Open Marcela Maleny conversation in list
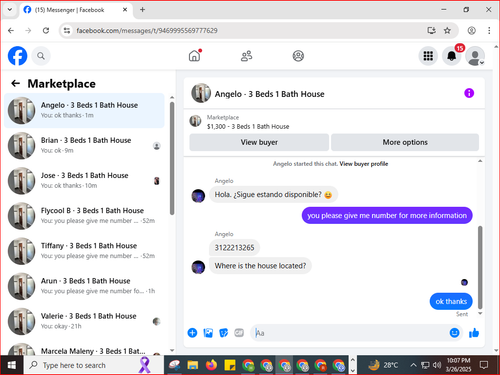Screen dimensions: 500x375 (x=84, y=349)
